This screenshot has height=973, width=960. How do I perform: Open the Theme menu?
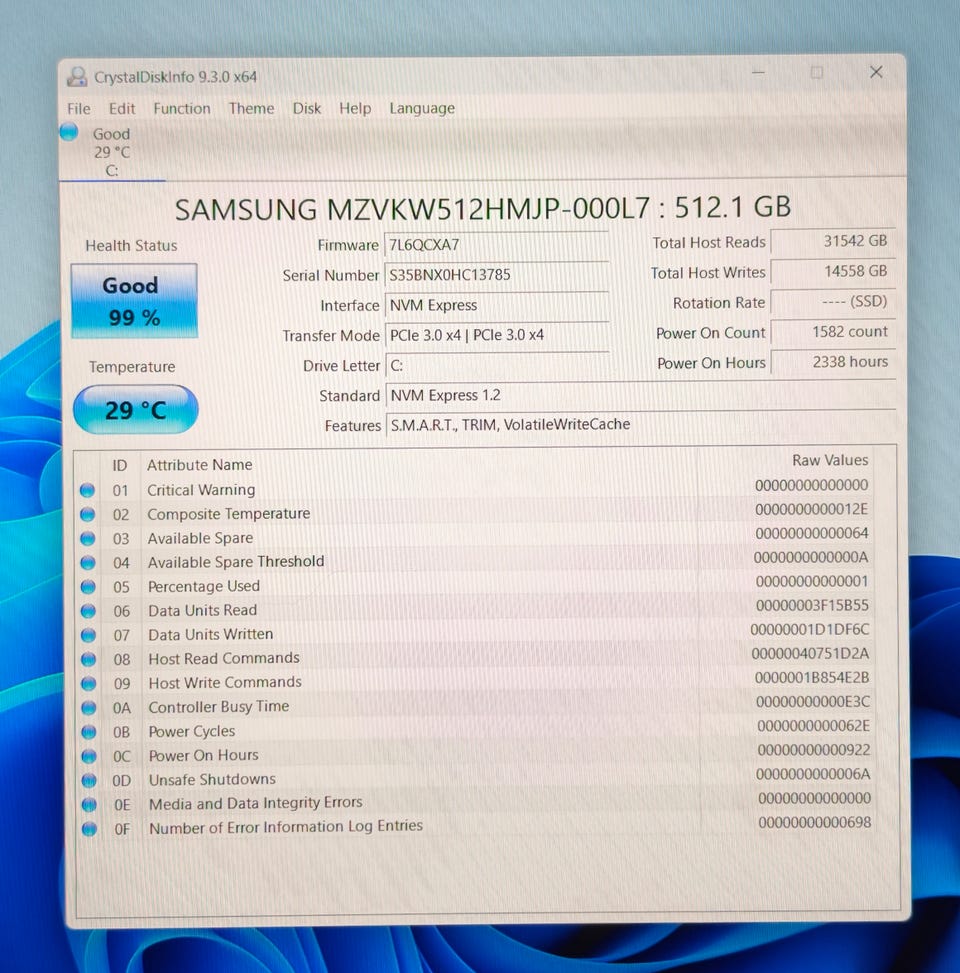(x=251, y=109)
